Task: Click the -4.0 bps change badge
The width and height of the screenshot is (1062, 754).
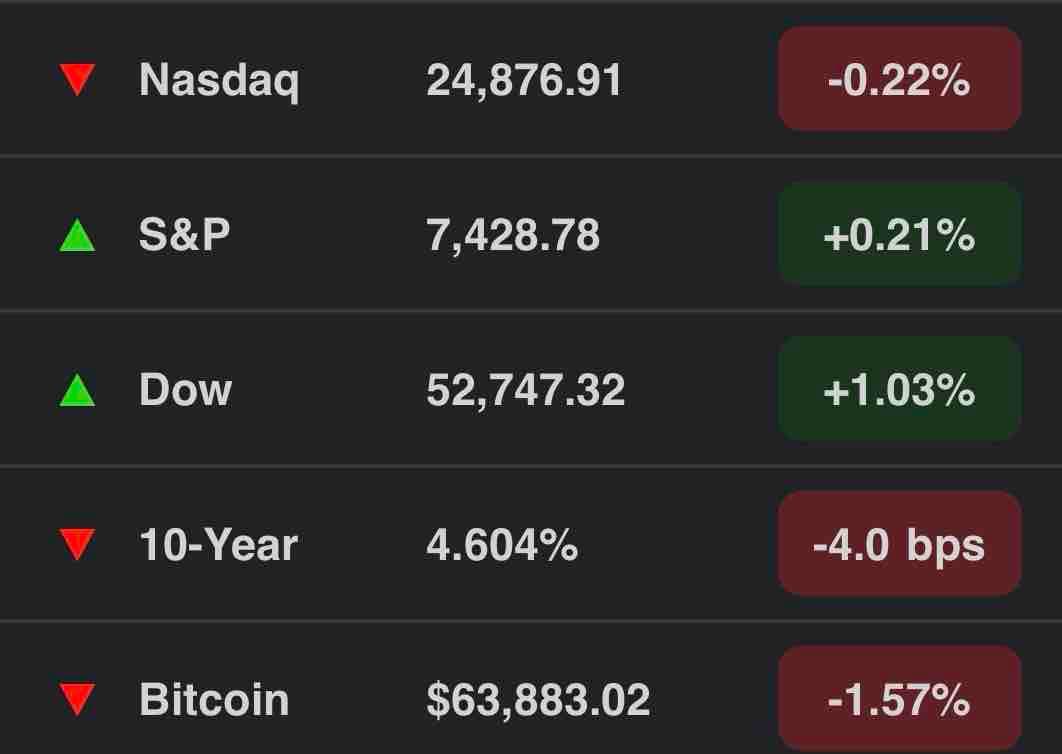Action: click(899, 545)
